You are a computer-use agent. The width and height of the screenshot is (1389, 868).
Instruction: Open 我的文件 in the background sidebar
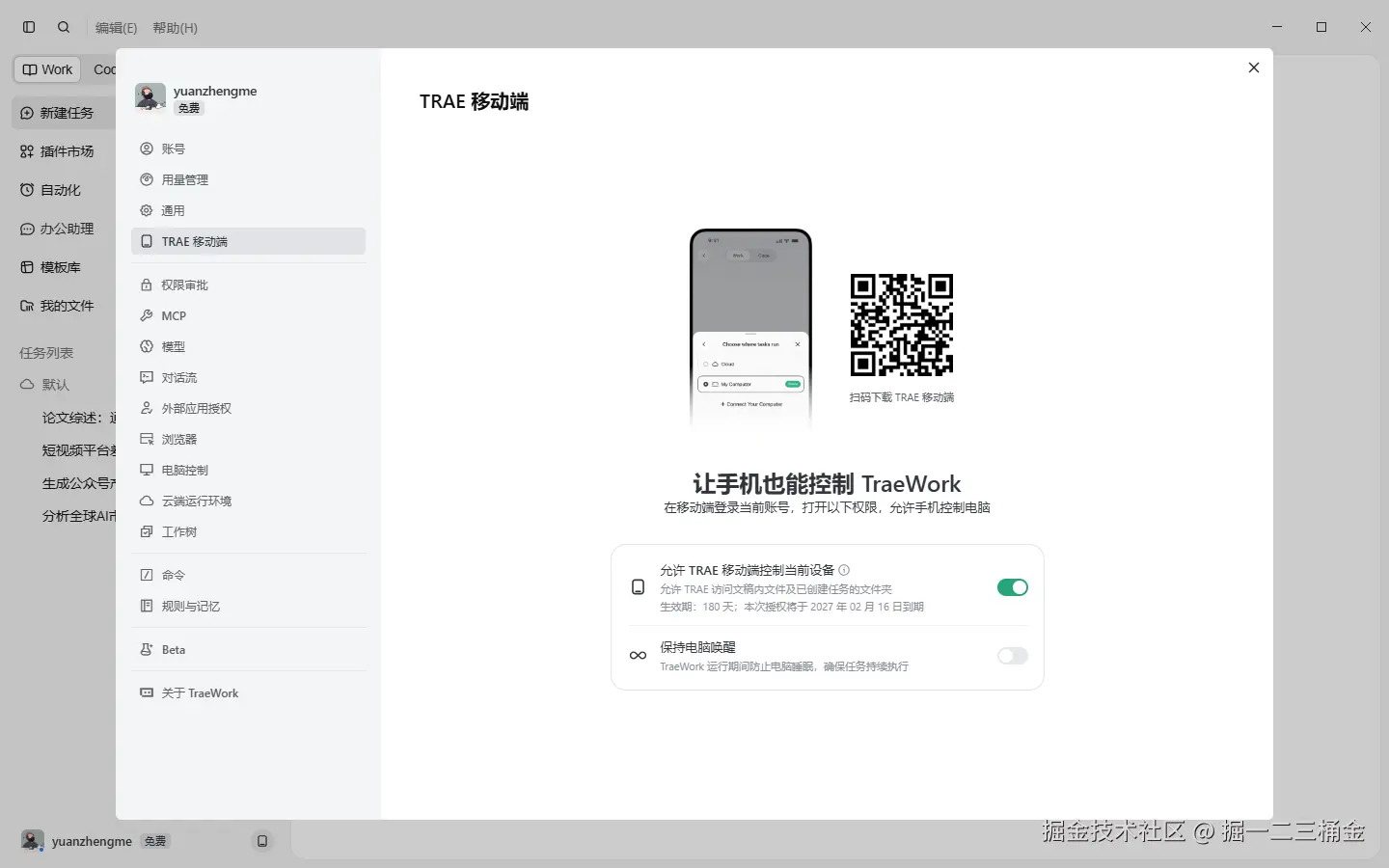tap(64, 306)
